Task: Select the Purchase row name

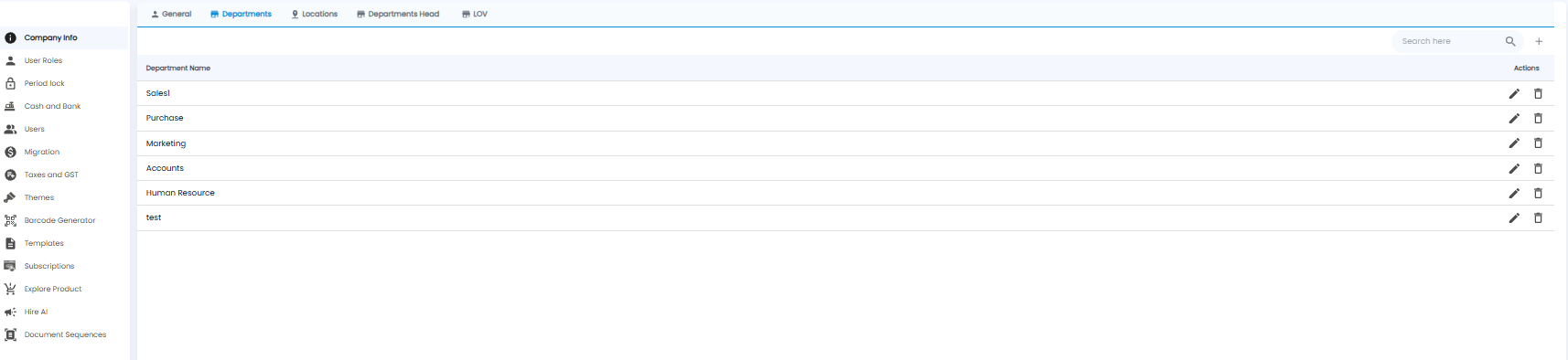Action: [165, 118]
